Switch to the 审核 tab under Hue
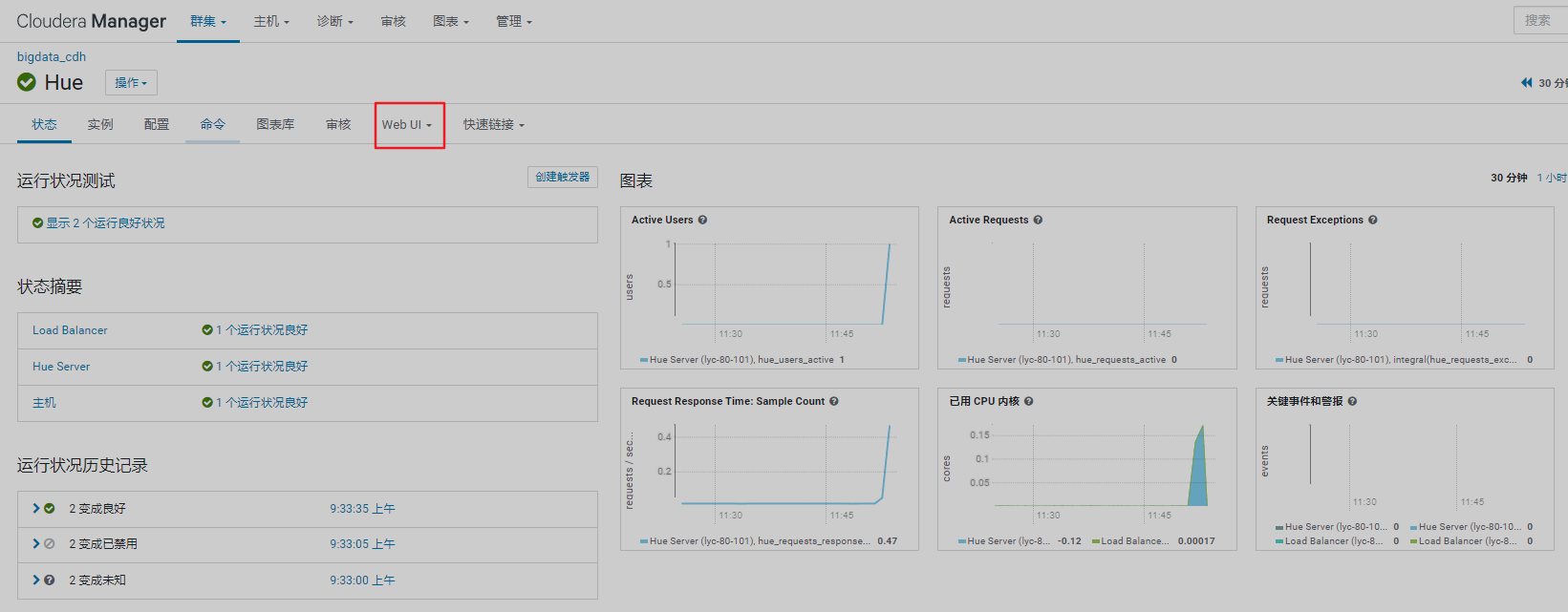The image size is (1568, 612). [338, 125]
